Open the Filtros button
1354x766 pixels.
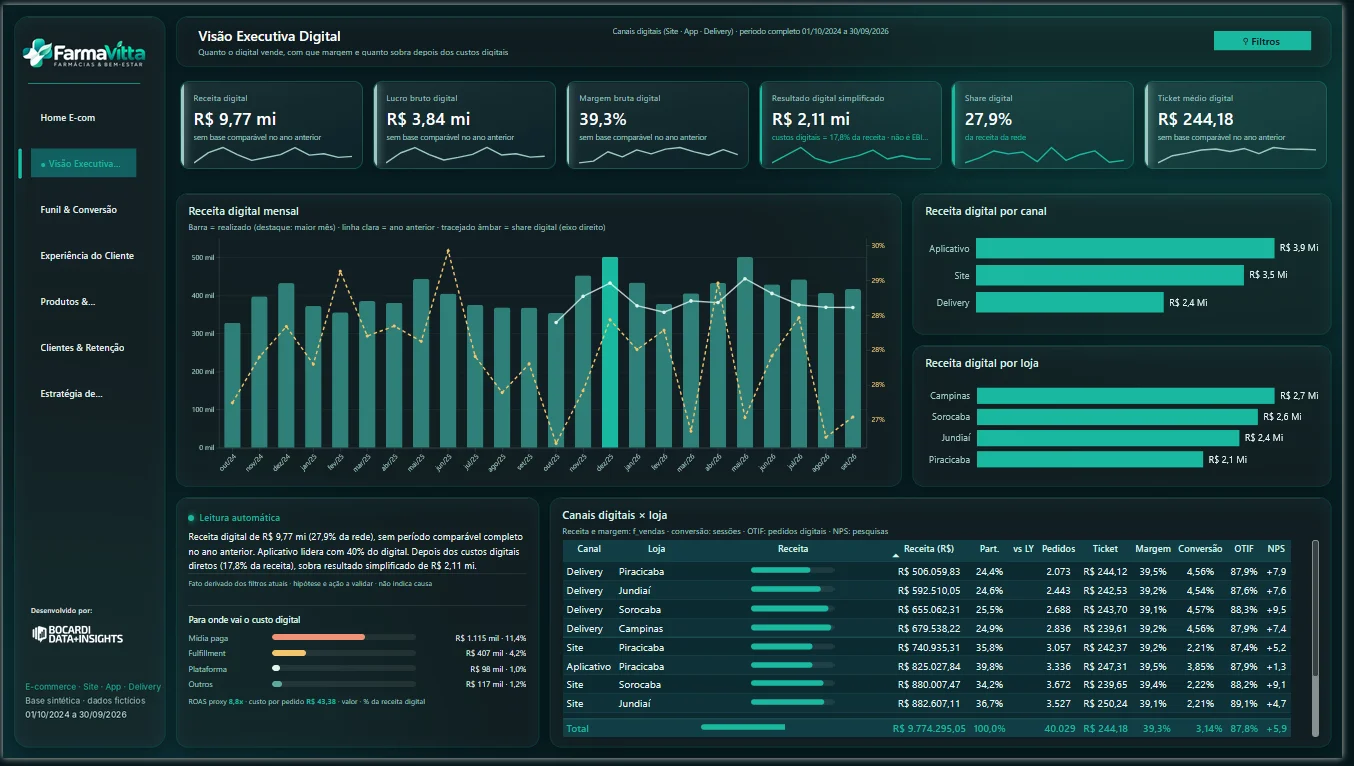(1262, 41)
